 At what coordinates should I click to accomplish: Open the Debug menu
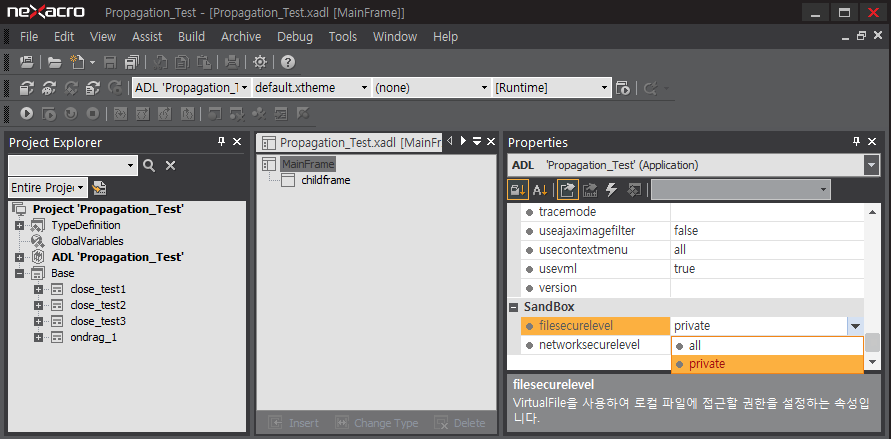coord(295,37)
